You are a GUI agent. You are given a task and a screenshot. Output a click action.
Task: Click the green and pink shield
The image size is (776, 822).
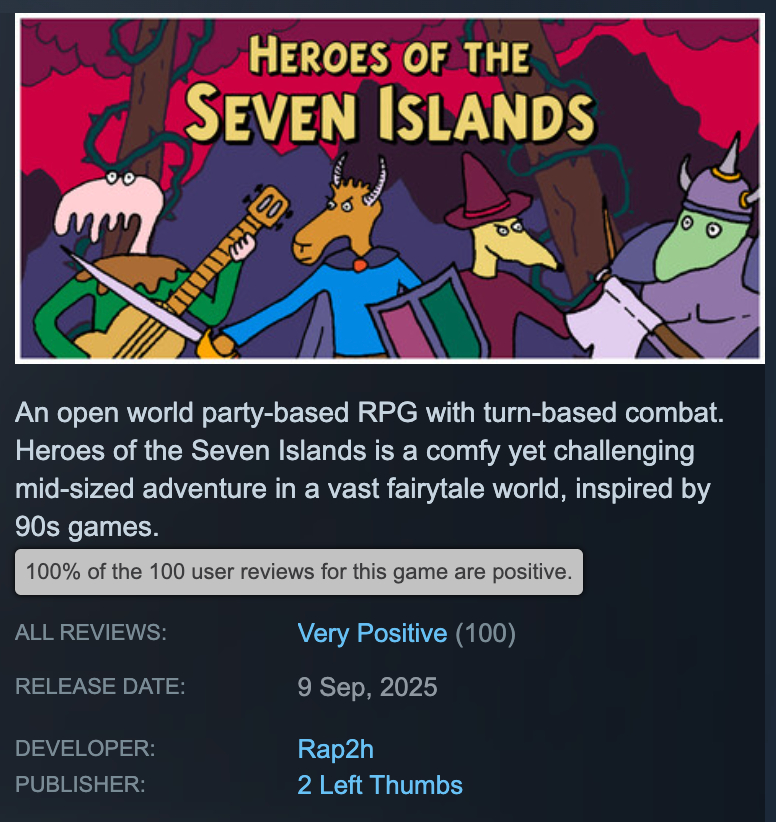click(x=427, y=317)
